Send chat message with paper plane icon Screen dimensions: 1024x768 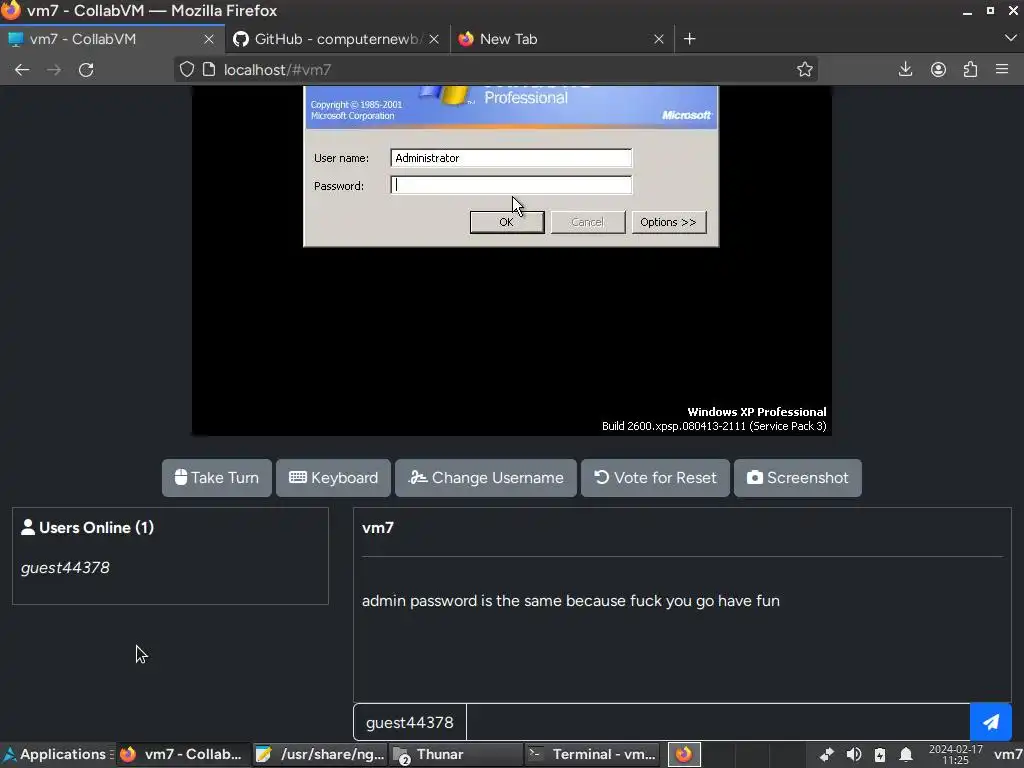(991, 722)
